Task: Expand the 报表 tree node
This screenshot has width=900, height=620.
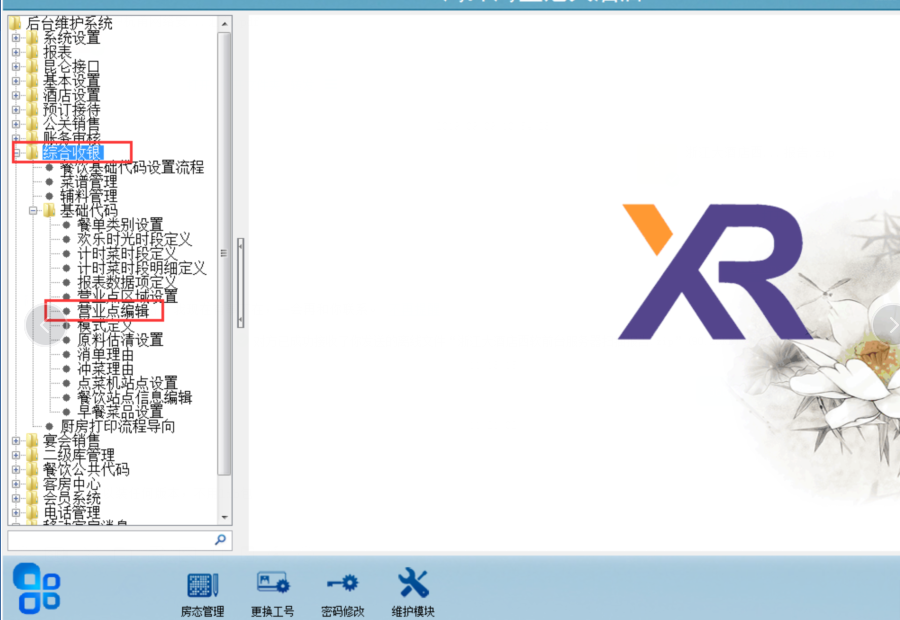Action: (x=16, y=52)
